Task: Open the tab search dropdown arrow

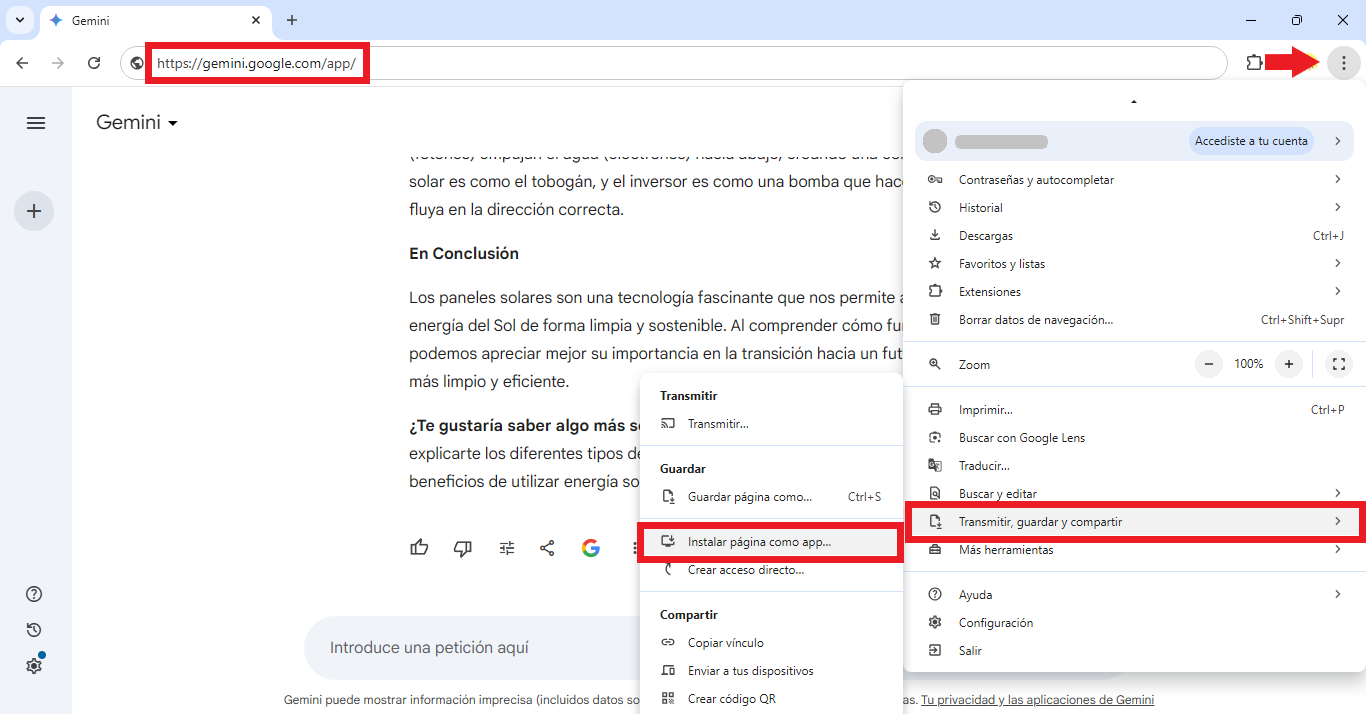Action: [x=20, y=20]
